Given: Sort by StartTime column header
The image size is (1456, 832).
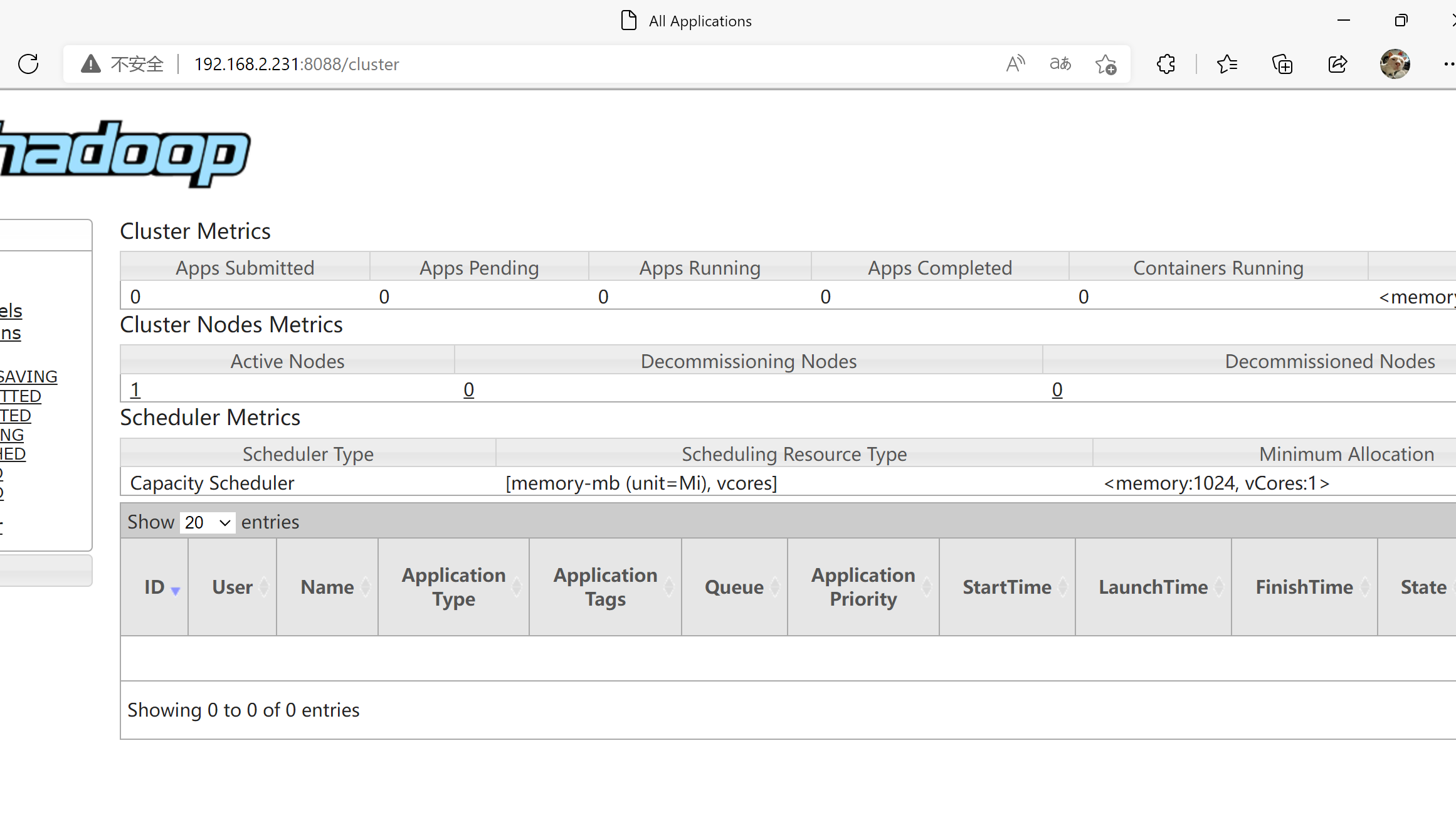Looking at the screenshot, I should (x=1007, y=587).
